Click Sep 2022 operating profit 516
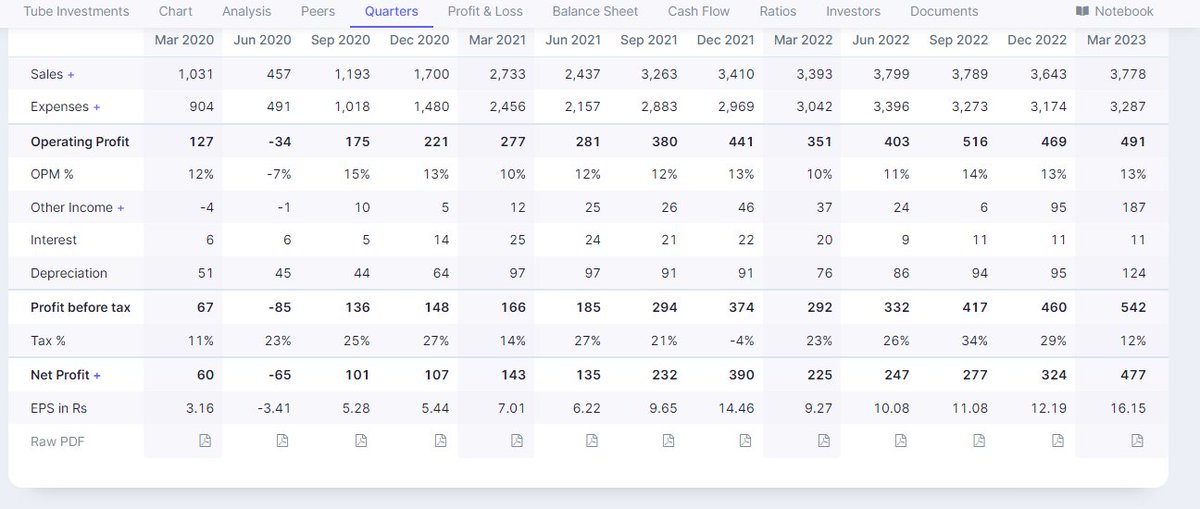Image resolution: width=1200 pixels, height=509 pixels. click(977, 142)
